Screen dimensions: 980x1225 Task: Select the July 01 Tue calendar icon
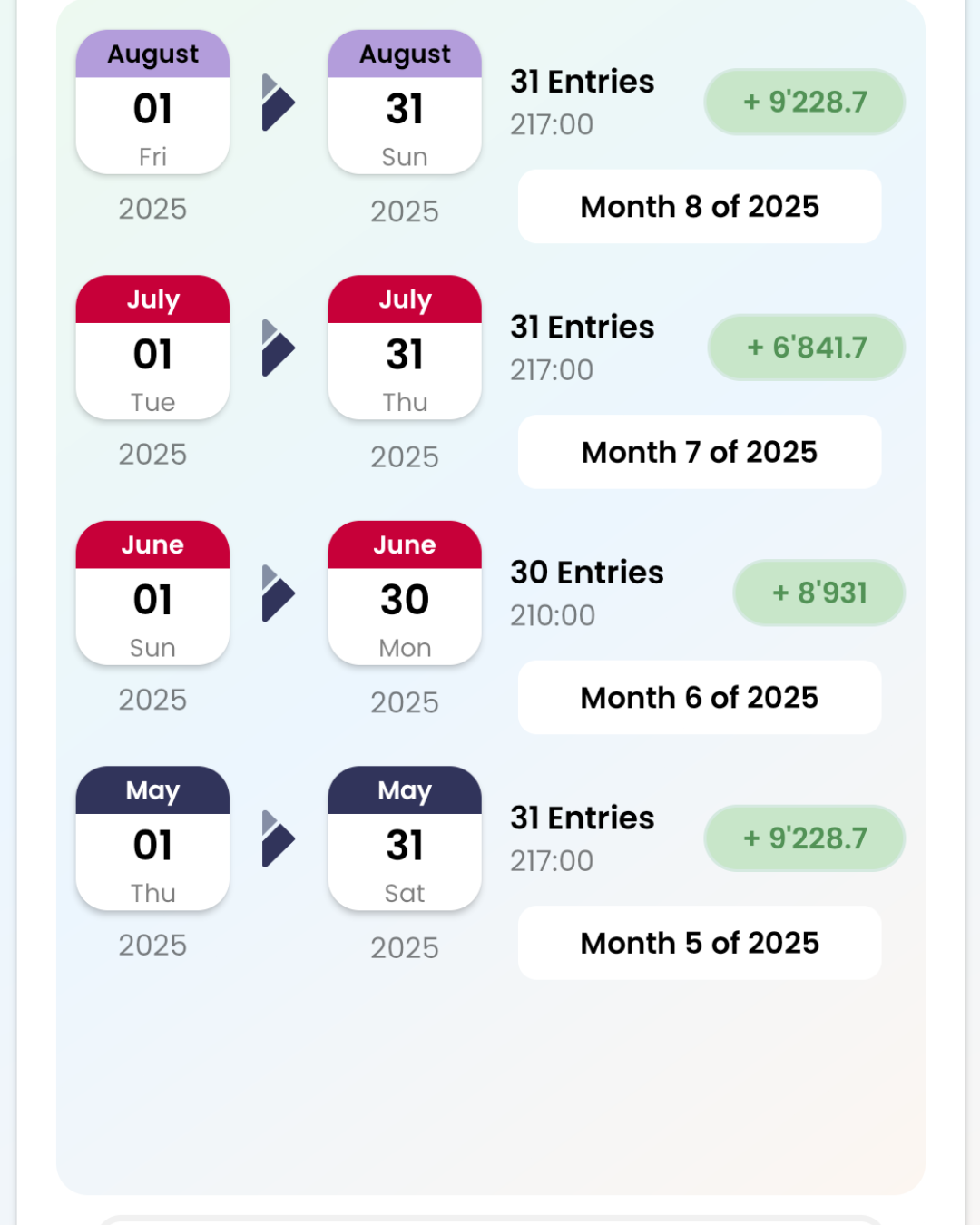tap(152, 348)
